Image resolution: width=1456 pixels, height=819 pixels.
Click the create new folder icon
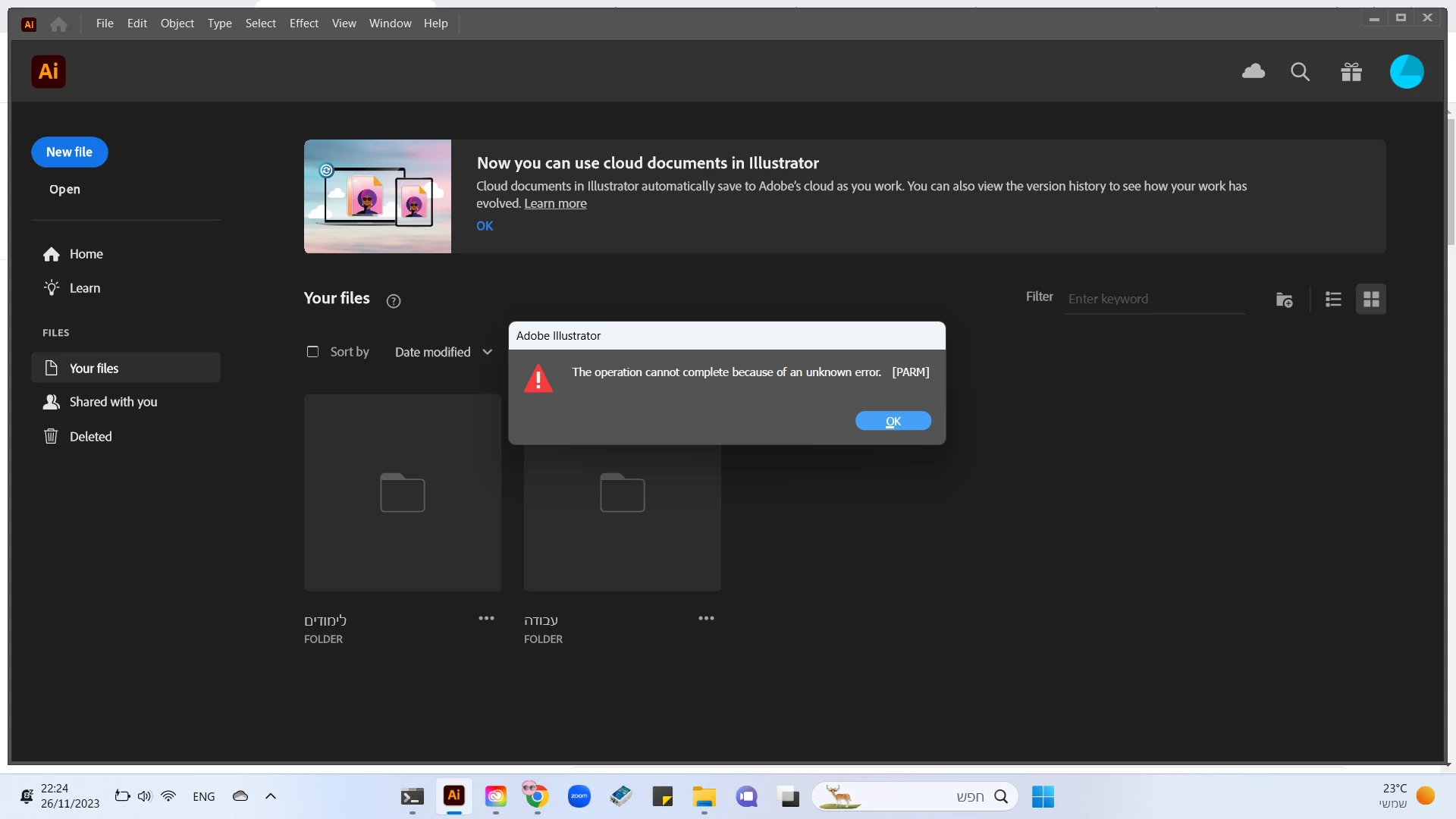tap(1284, 300)
